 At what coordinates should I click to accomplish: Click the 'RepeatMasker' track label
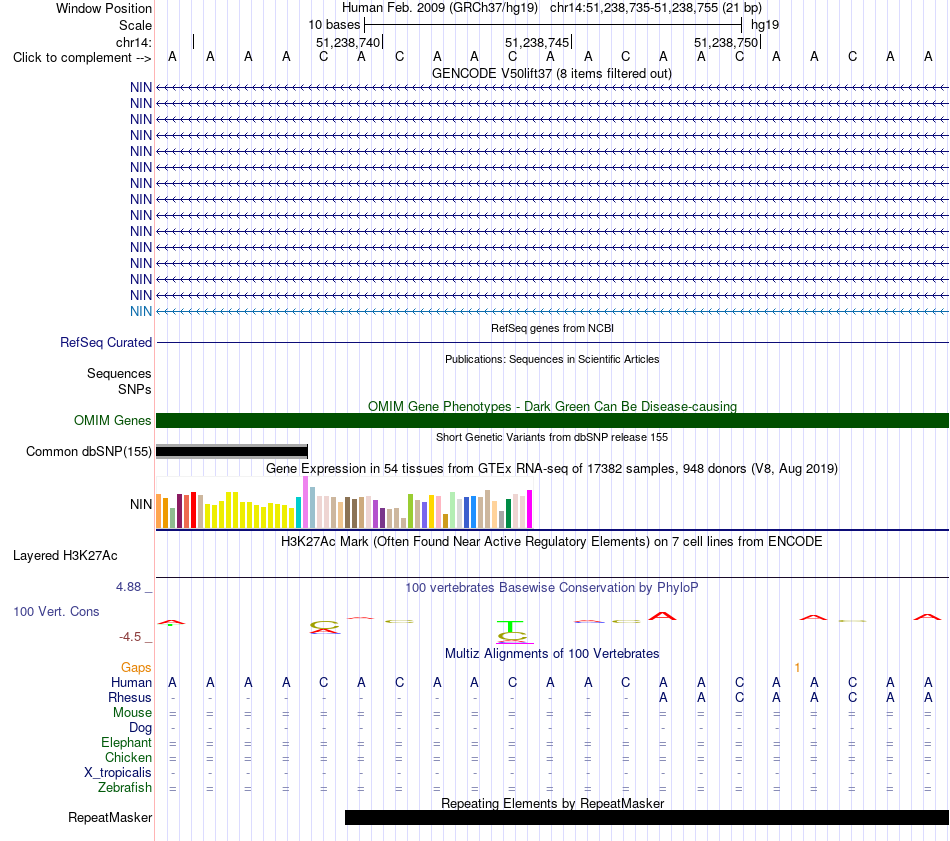coord(110,817)
